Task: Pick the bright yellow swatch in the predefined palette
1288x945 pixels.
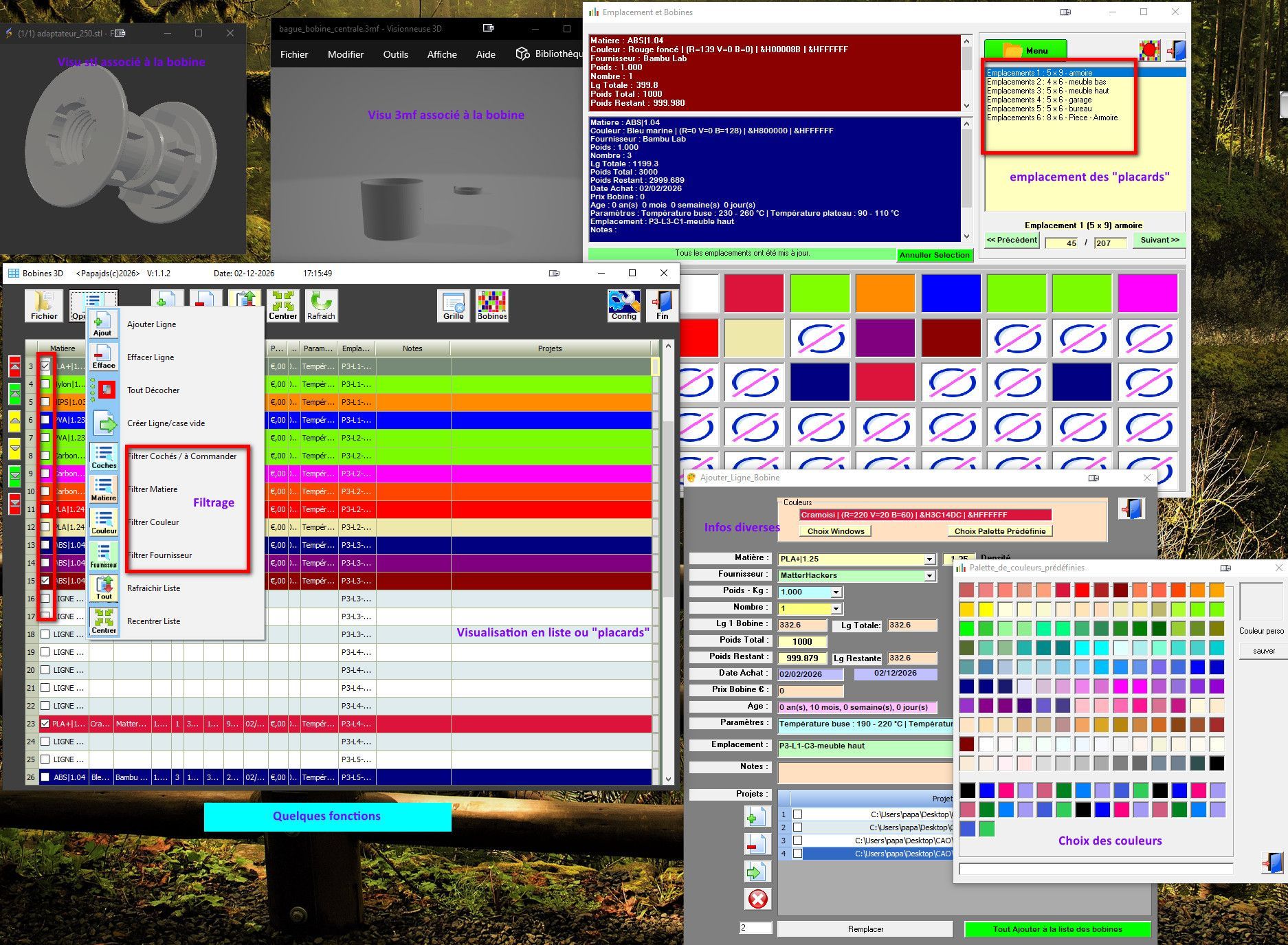Action: point(986,610)
